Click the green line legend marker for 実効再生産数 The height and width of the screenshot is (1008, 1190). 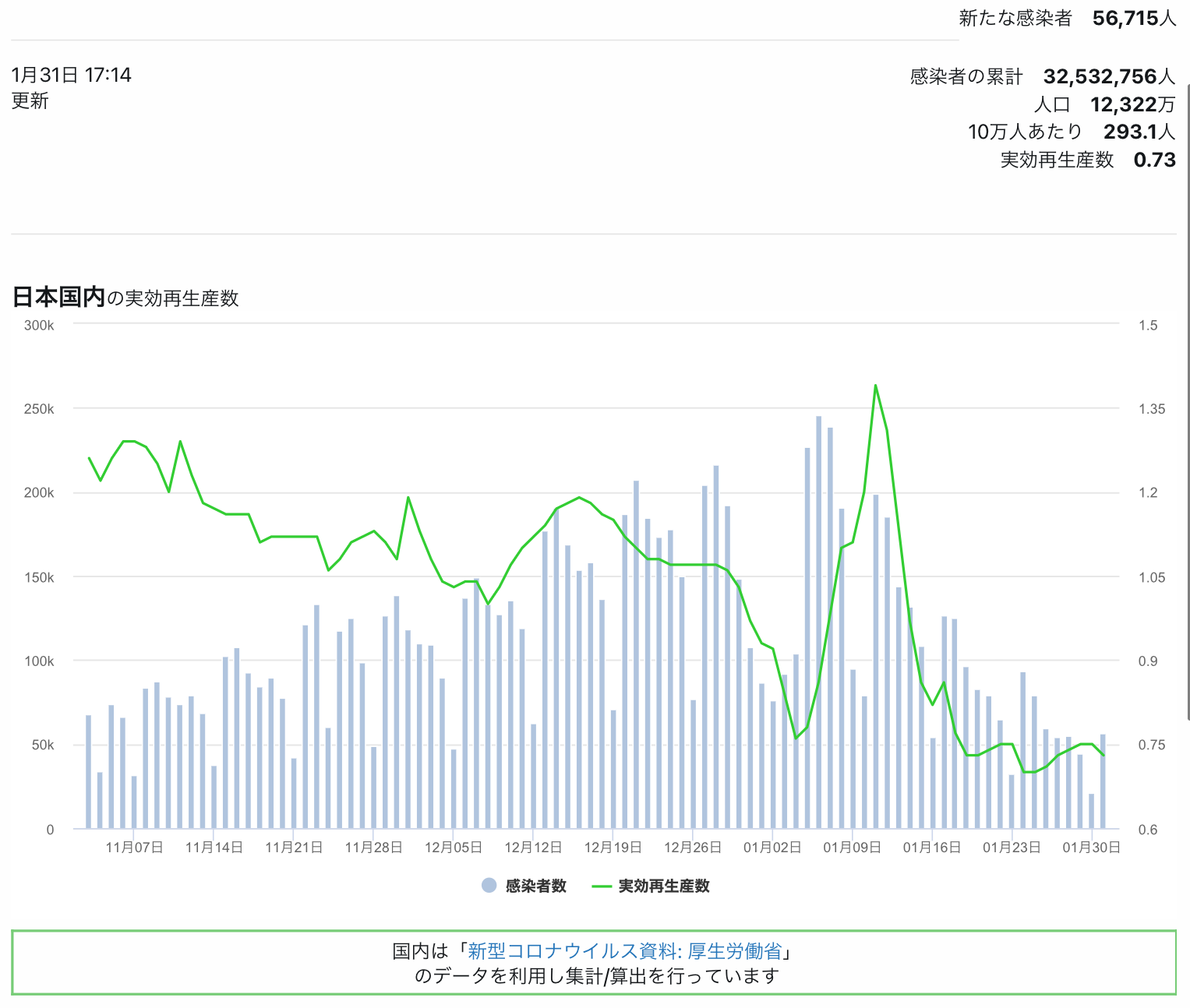(602, 886)
